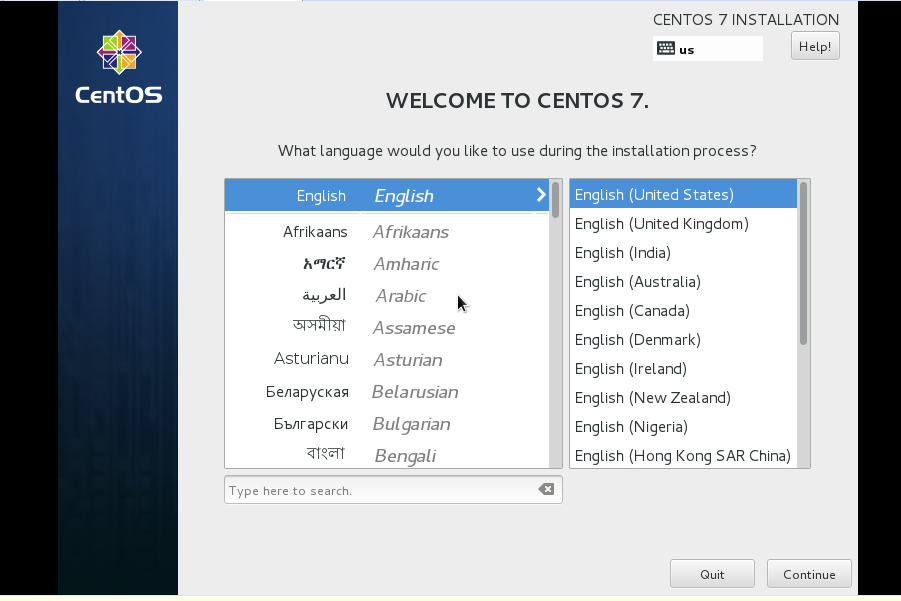Screen dimensions: 901x601
Task: Choose Bulgarian in the language list
Action: click(x=387, y=424)
